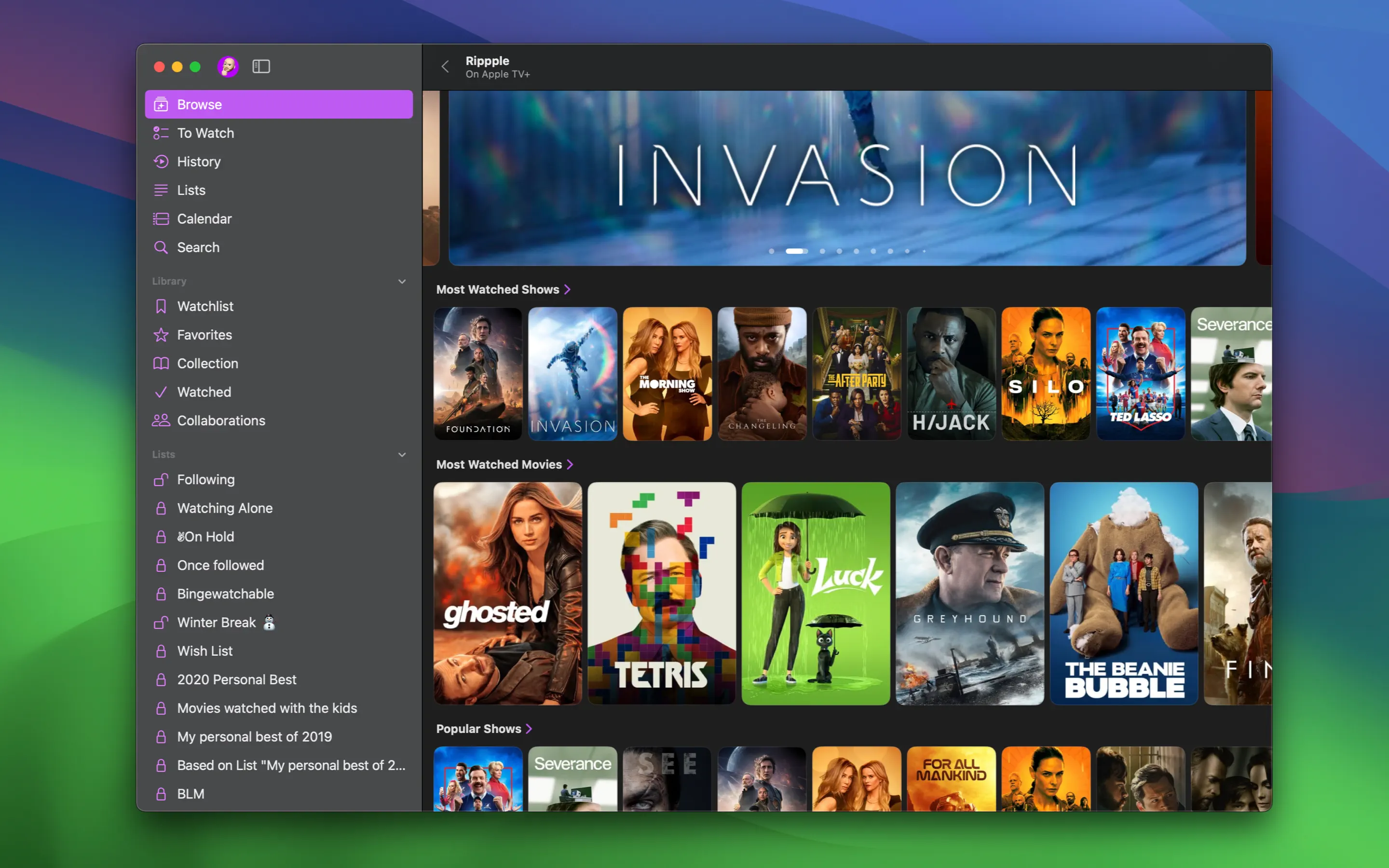Open the To Watch section
Screen dimensions: 1389x868
[x=205, y=133]
